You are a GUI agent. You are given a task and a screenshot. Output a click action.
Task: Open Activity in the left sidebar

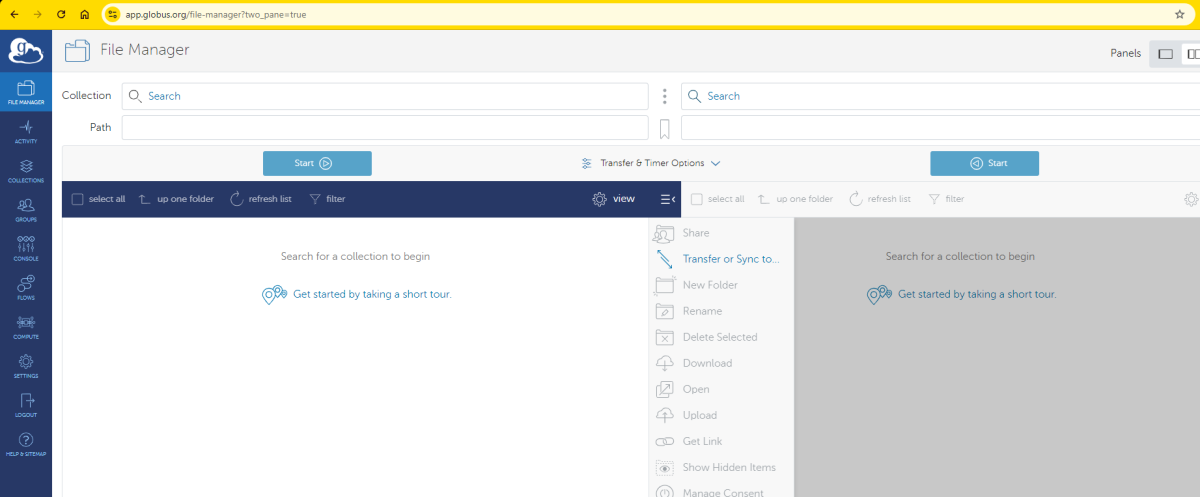pyautogui.click(x=26, y=131)
